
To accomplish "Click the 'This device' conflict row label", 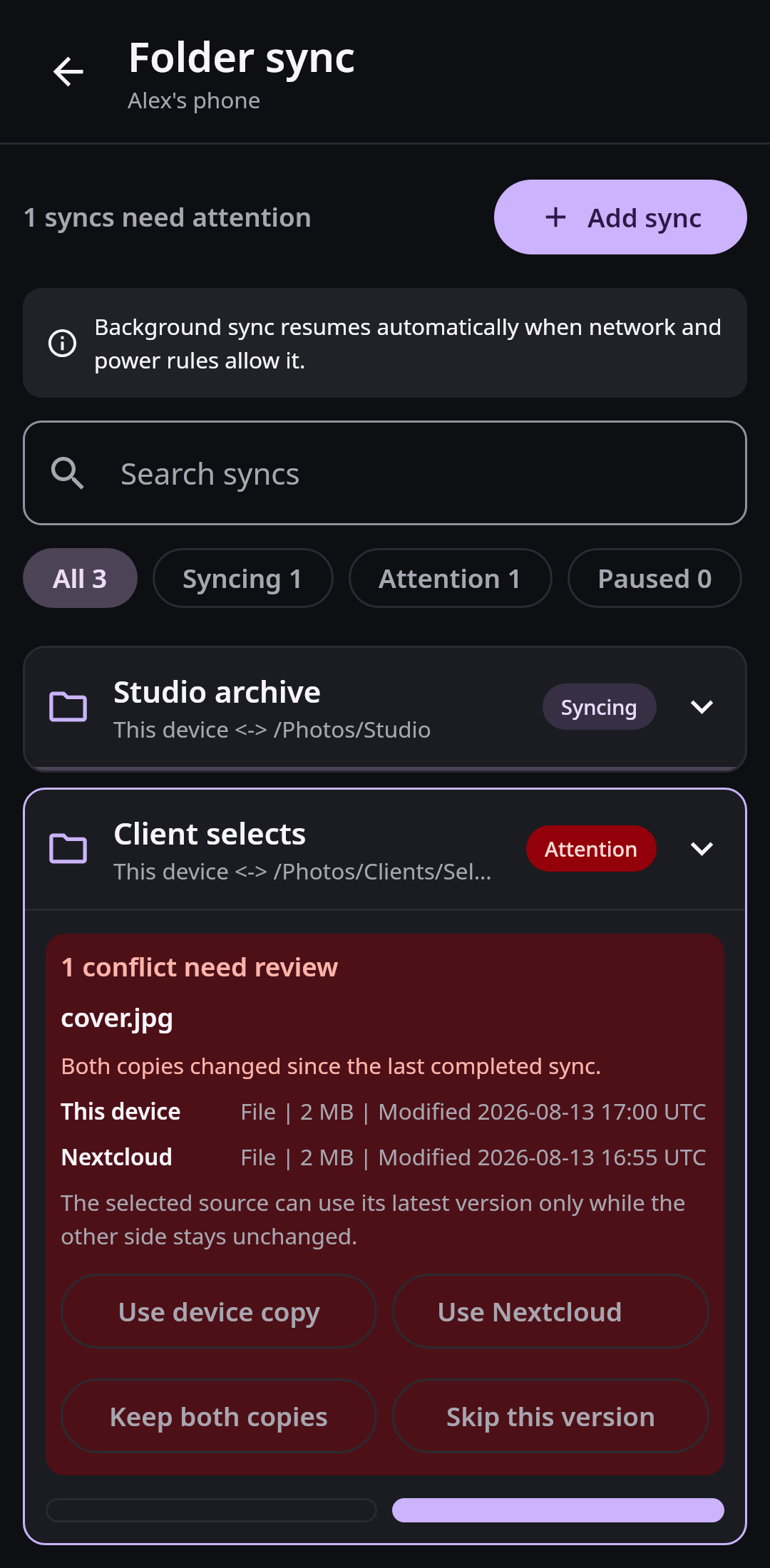I will click(x=120, y=1112).
